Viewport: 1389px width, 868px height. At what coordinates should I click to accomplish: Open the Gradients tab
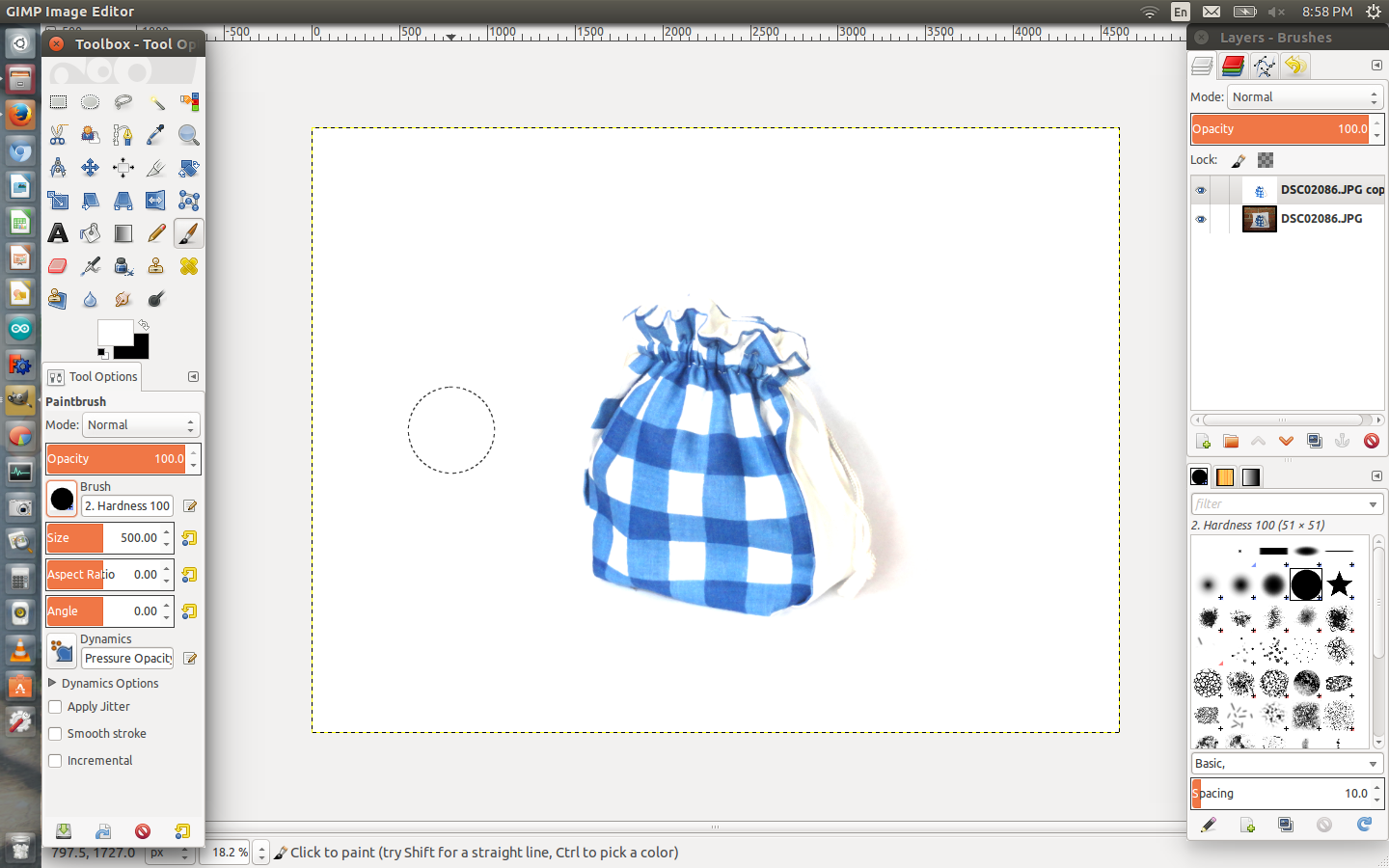coord(1250,476)
